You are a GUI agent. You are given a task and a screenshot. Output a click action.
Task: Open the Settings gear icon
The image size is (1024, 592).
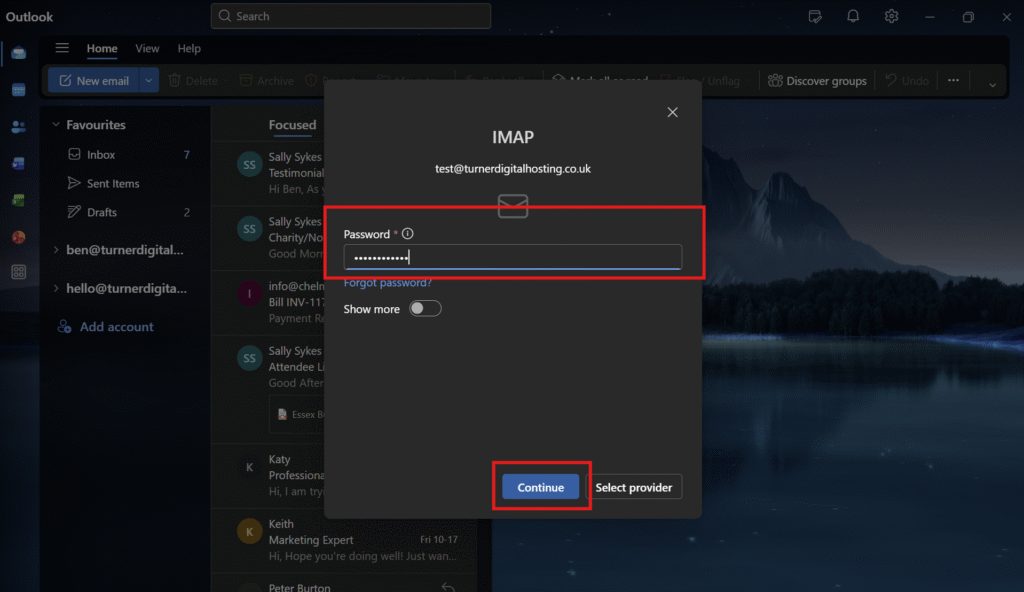pos(891,16)
